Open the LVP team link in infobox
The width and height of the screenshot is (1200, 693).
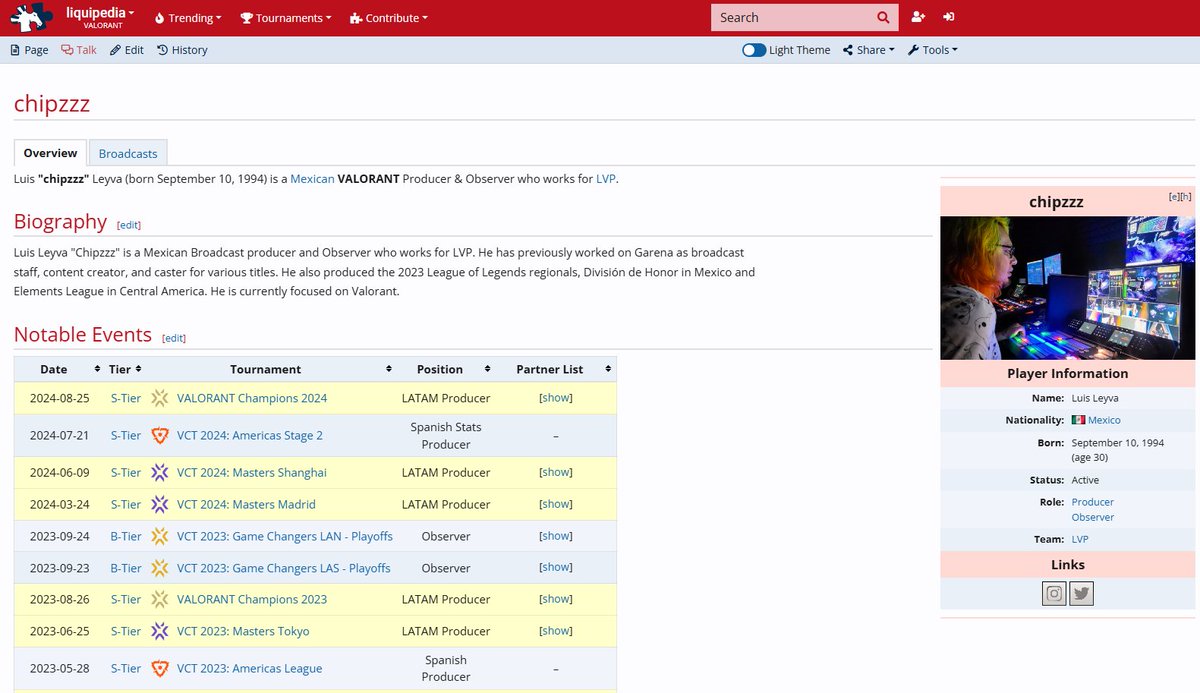(1079, 539)
